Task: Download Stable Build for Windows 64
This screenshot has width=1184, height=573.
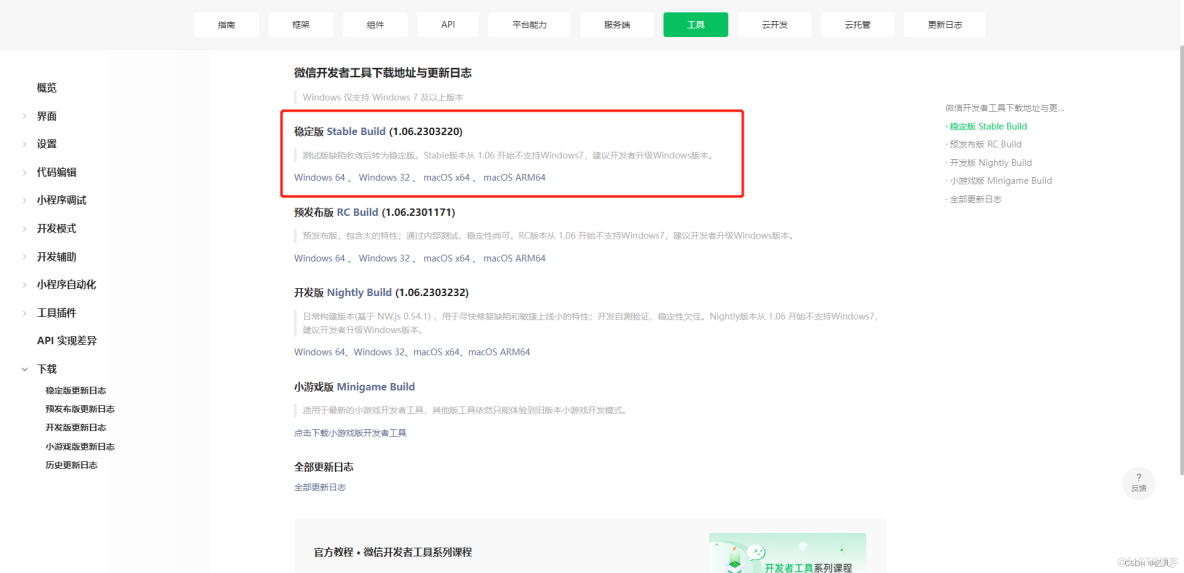Action: [319, 177]
